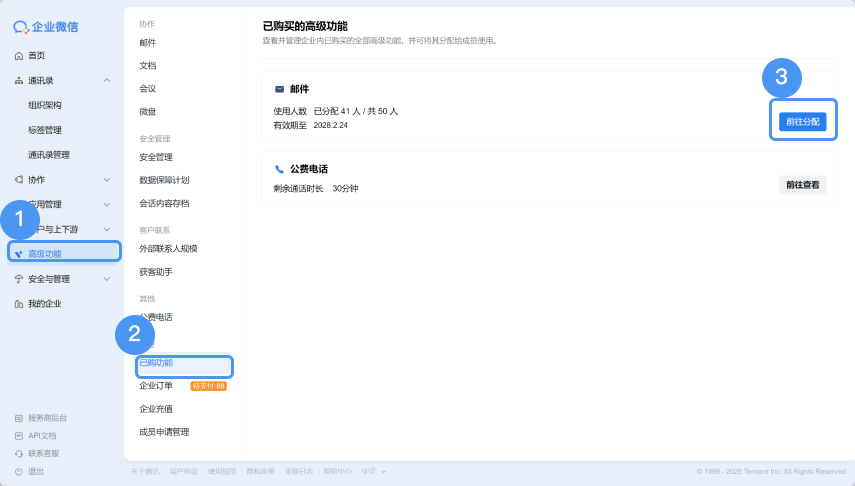
Task: Open the 联系客服 link
Action: click(x=44, y=454)
